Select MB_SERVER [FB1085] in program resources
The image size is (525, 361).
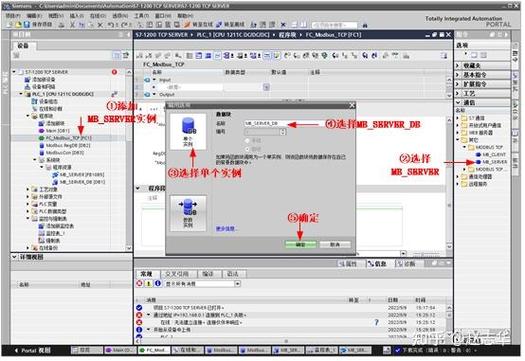78,175
